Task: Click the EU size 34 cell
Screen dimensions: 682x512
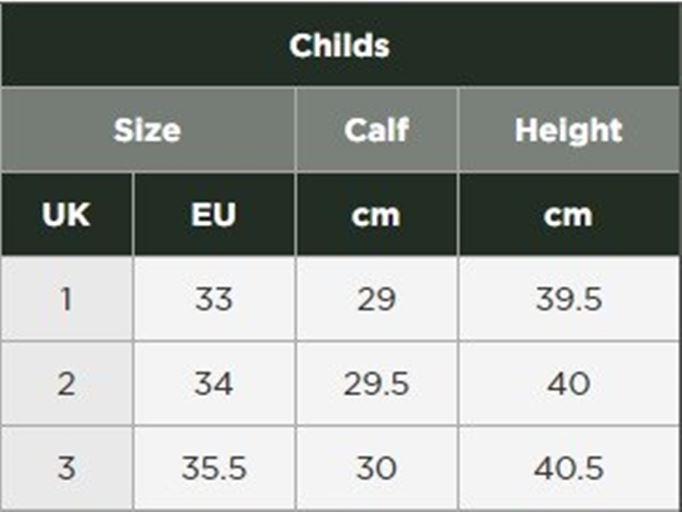Action: 214,384
